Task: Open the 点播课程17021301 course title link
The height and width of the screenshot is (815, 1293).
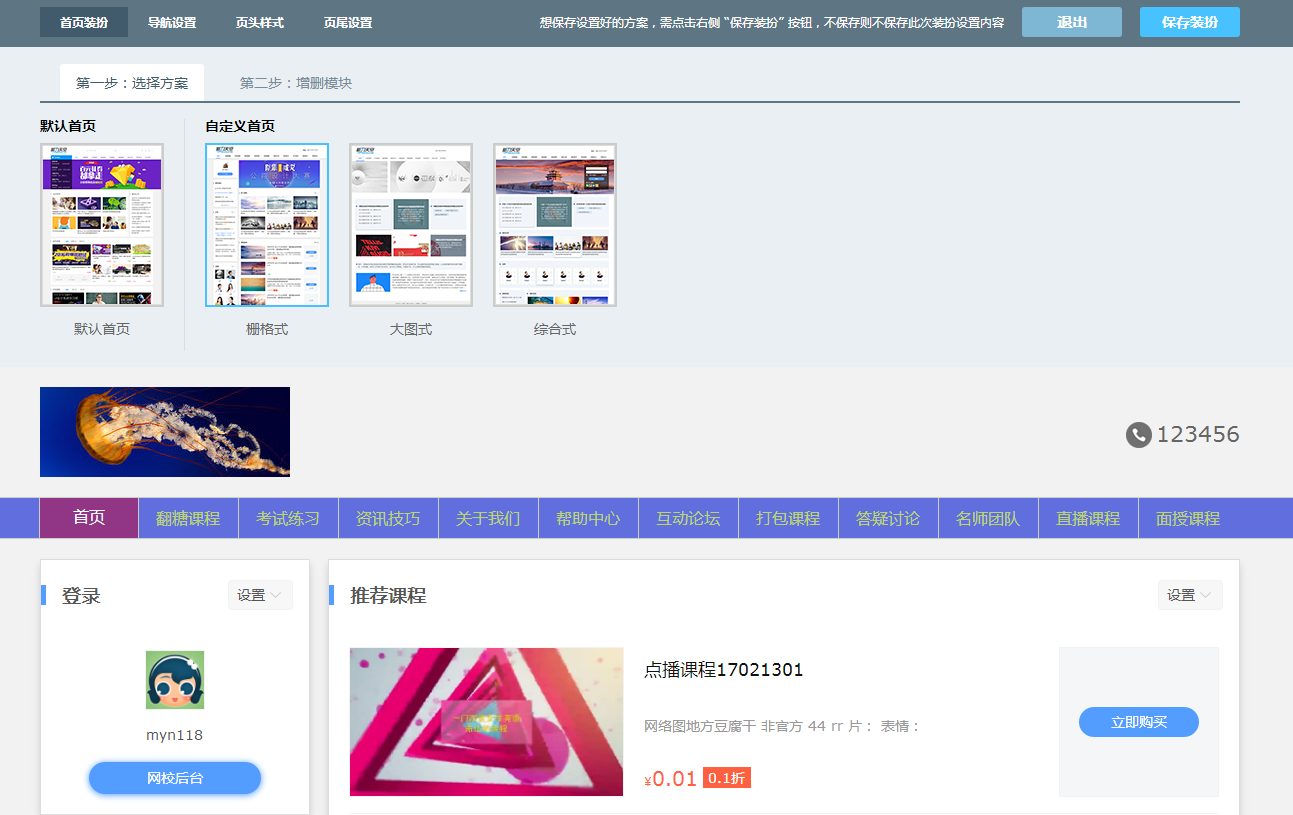Action: (723, 670)
